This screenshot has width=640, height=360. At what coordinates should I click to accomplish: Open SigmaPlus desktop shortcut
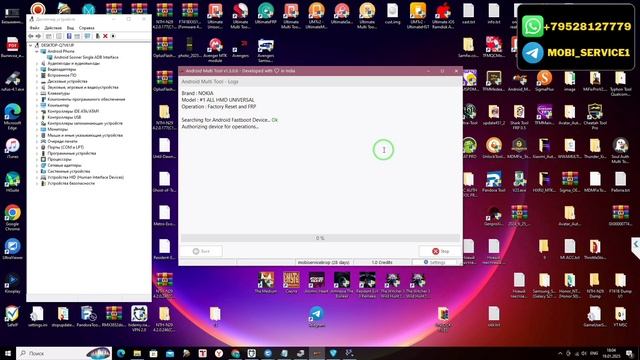(544, 81)
